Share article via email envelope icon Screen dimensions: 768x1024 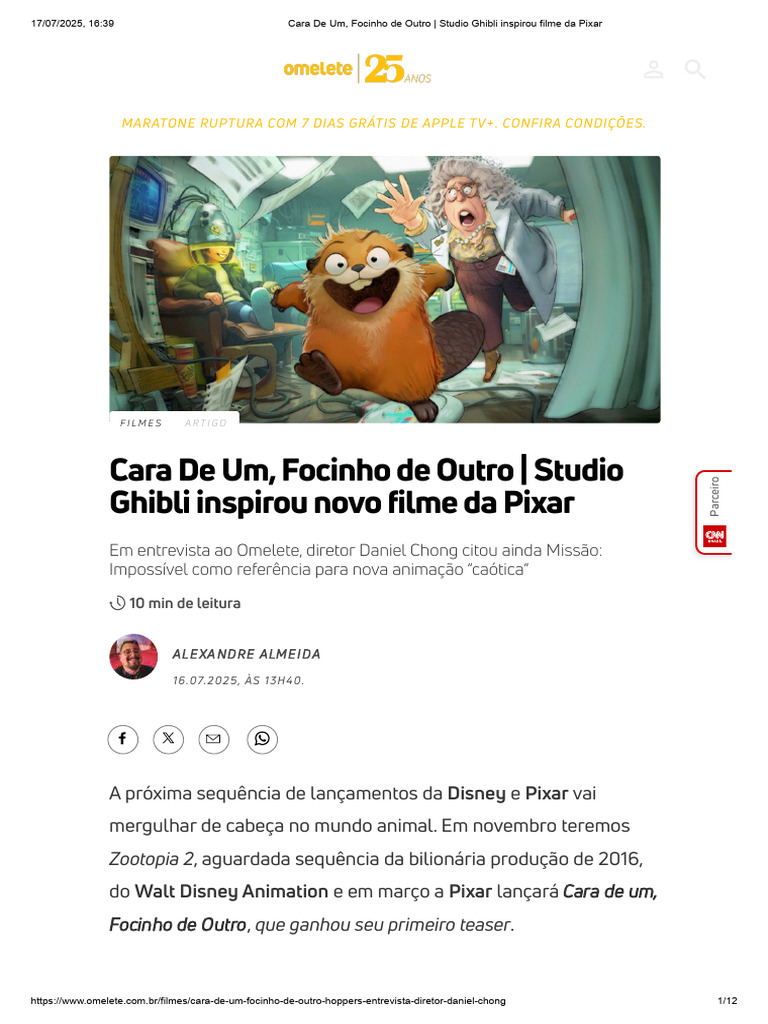click(x=214, y=739)
